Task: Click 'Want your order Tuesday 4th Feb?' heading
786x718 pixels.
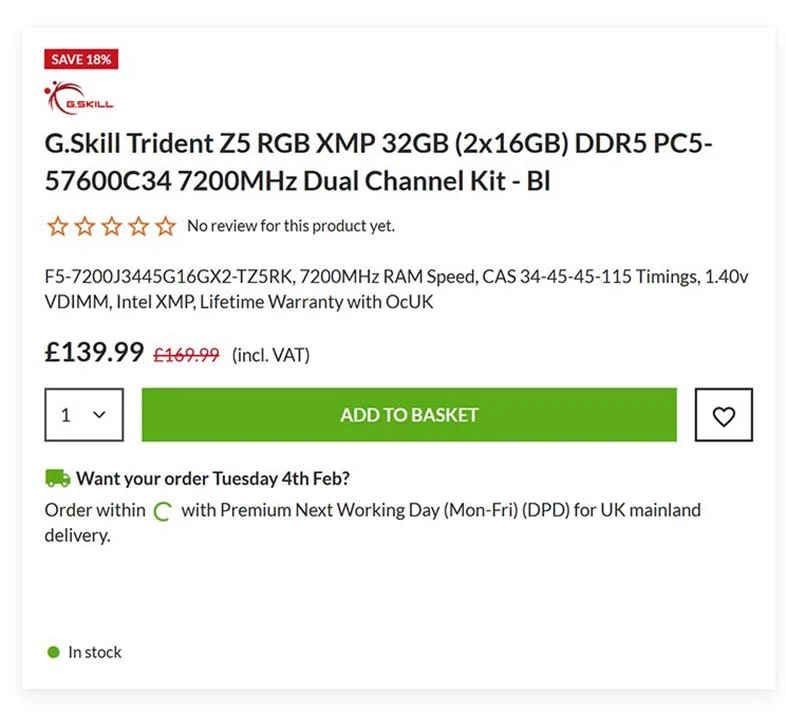Action: coord(213,478)
